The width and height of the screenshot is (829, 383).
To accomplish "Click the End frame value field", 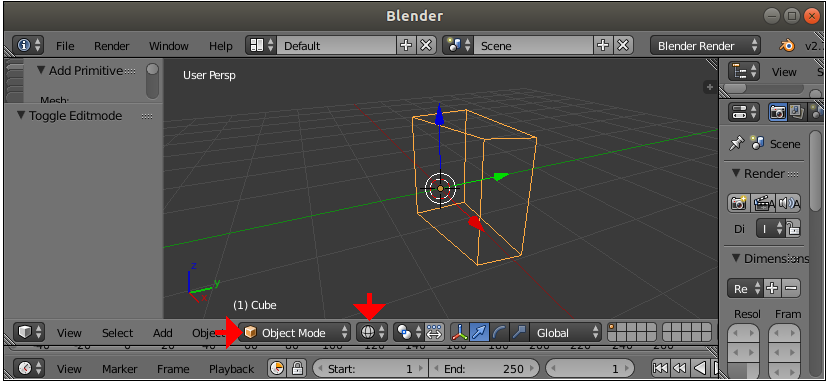I will [483, 369].
